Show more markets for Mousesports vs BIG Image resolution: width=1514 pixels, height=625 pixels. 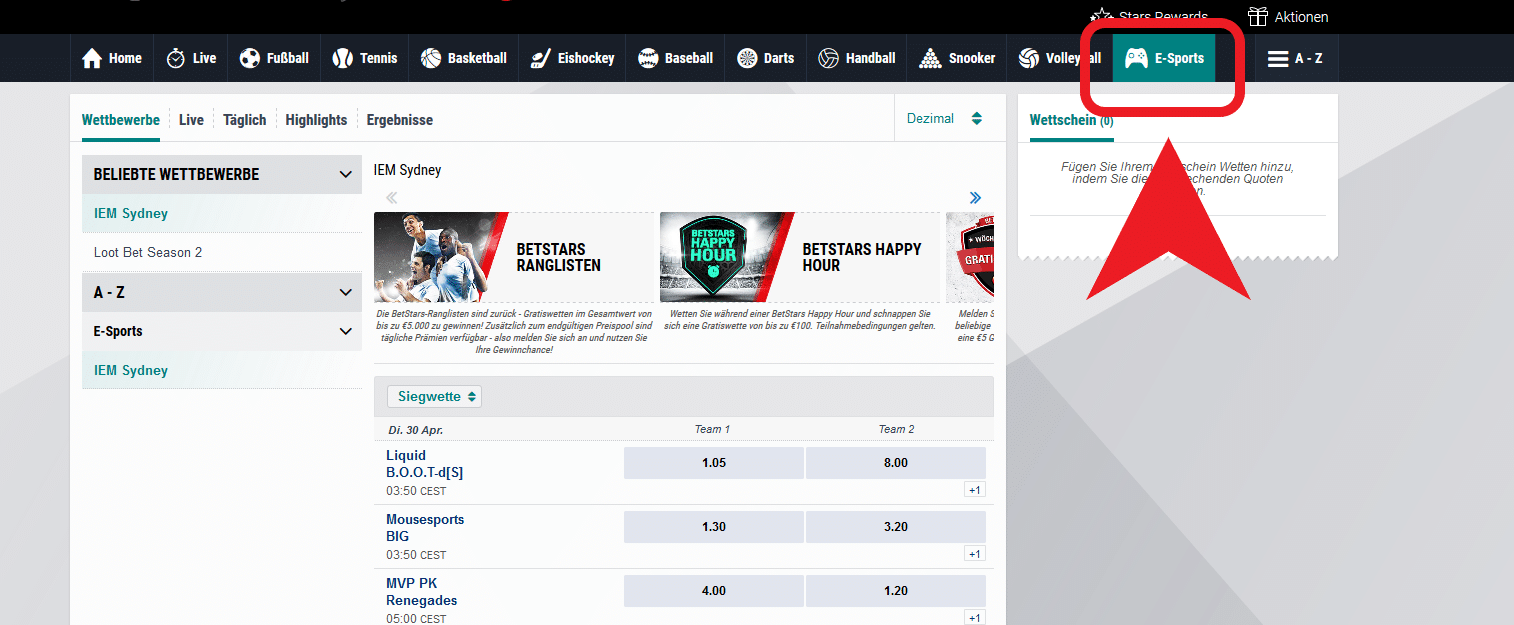(x=975, y=554)
